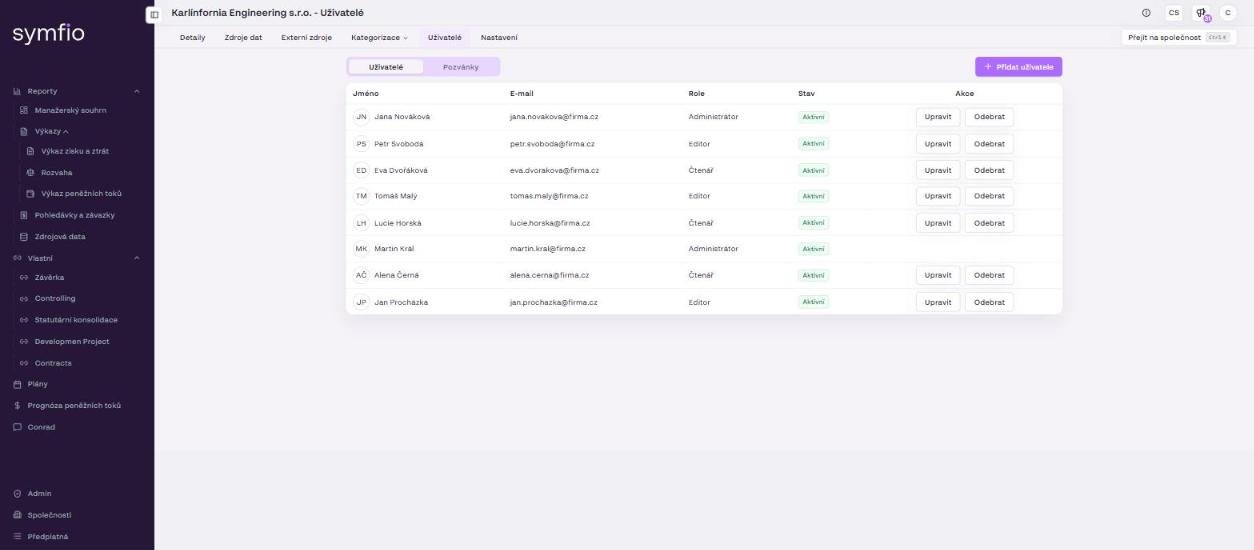Edit Jana Nováková with Upravit
Screen dimensions: 1254x550
point(938,117)
